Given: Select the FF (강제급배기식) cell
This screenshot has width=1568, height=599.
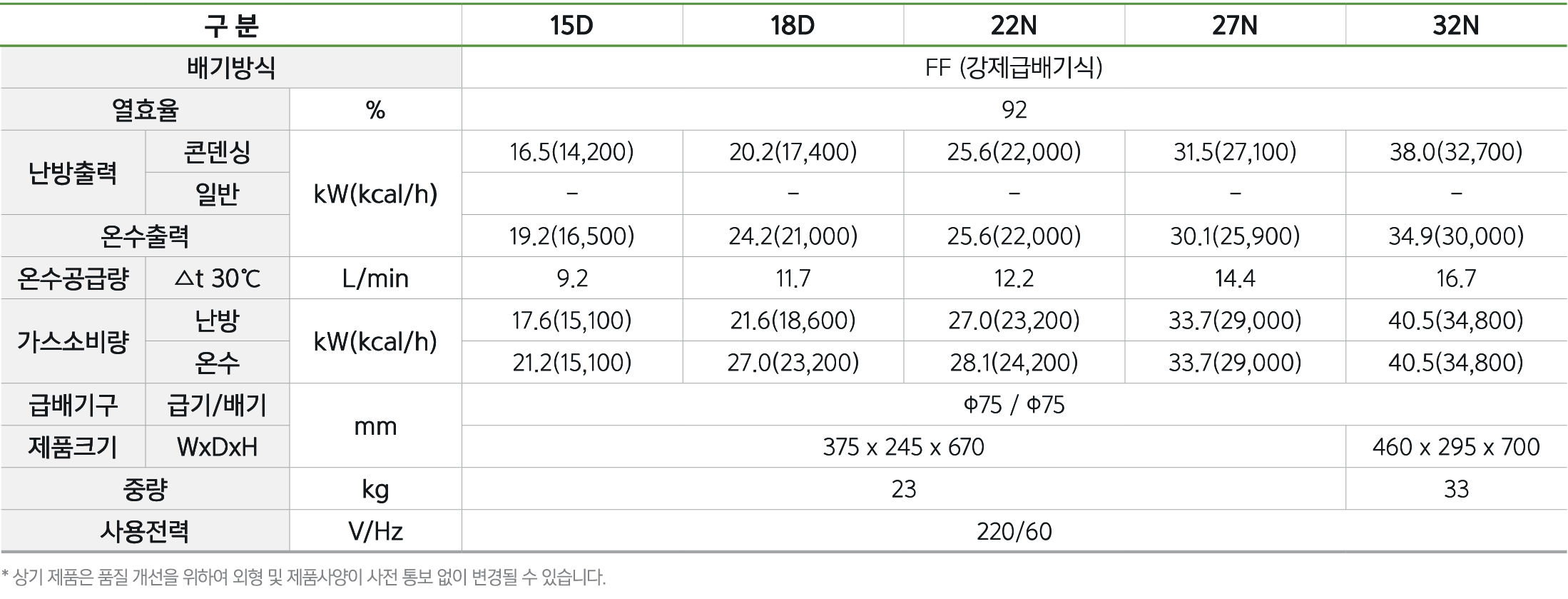Looking at the screenshot, I should [1014, 68].
